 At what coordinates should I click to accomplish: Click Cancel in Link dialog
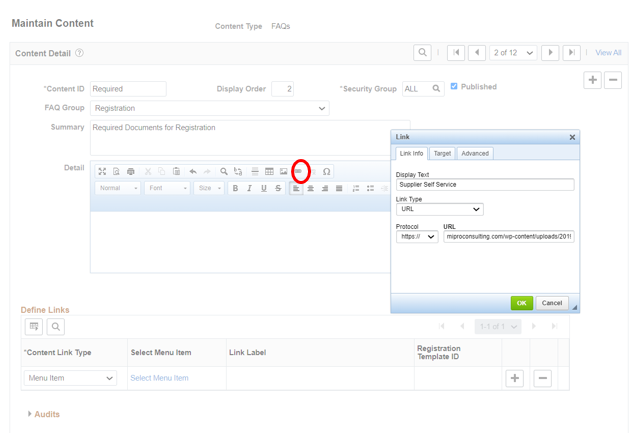[552, 303]
